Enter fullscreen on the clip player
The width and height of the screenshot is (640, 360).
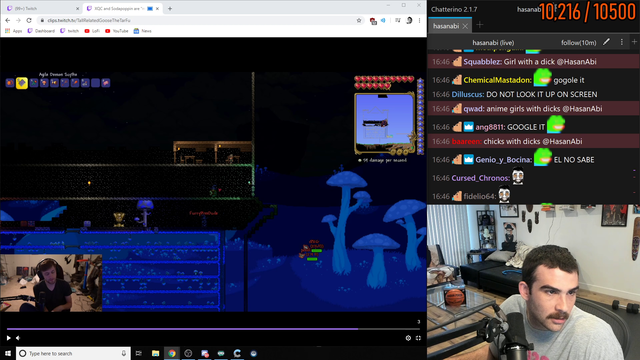[x=418, y=338]
